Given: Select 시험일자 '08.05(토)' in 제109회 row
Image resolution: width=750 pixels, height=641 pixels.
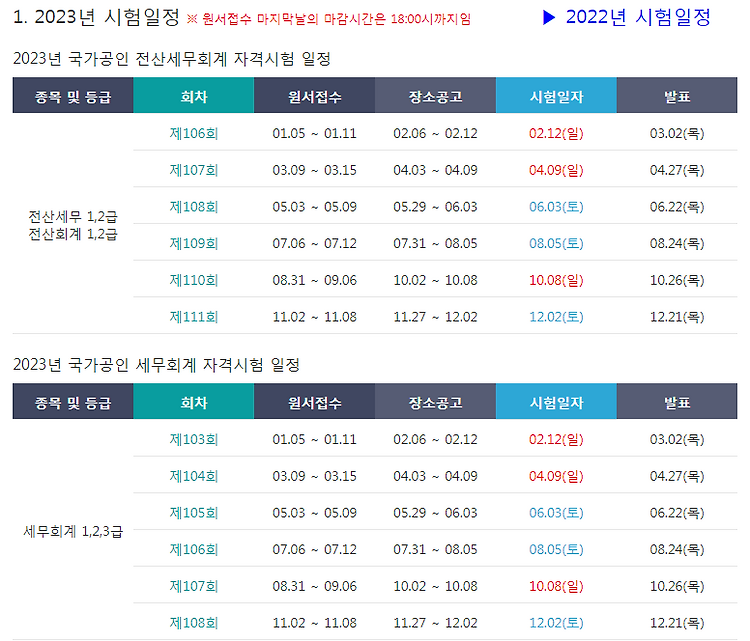Looking at the screenshot, I should point(556,243).
